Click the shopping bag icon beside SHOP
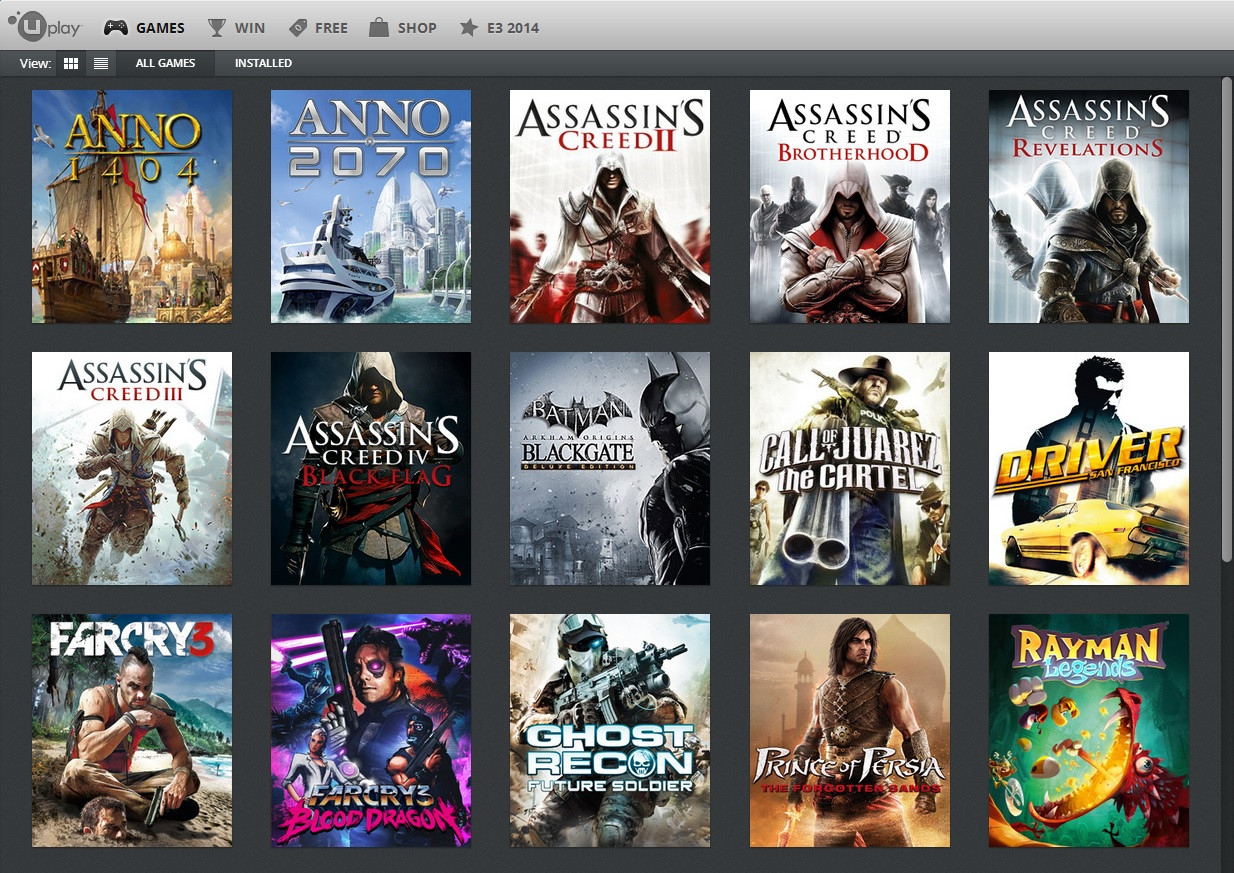The image size is (1234, 873). click(378, 27)
